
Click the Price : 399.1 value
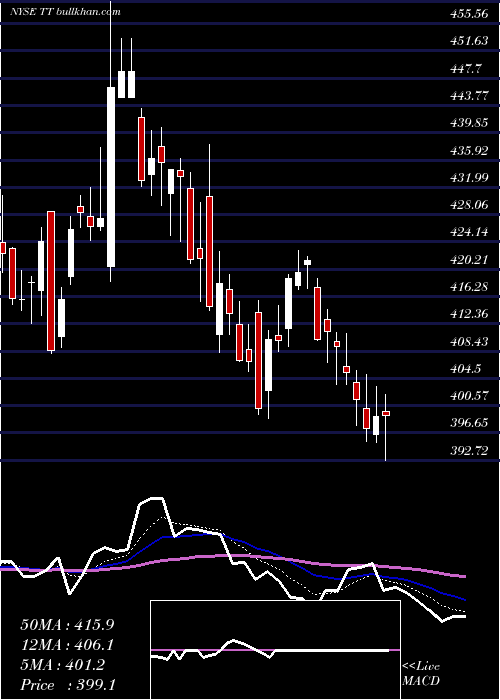click(68, 685)
